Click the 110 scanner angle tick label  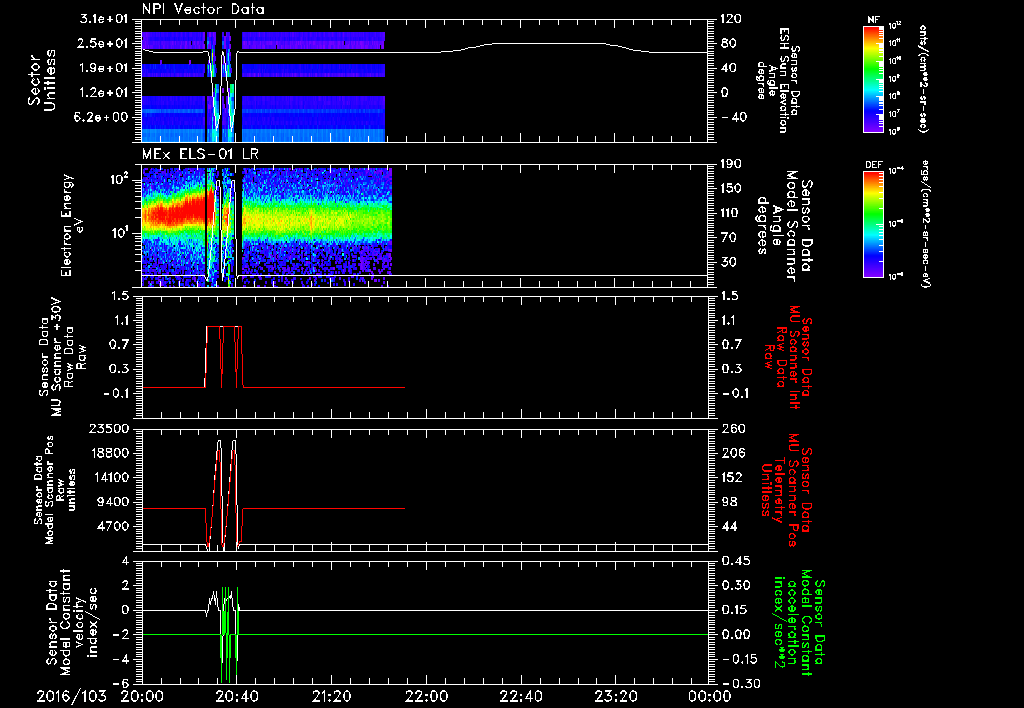(x=731, y=213)
